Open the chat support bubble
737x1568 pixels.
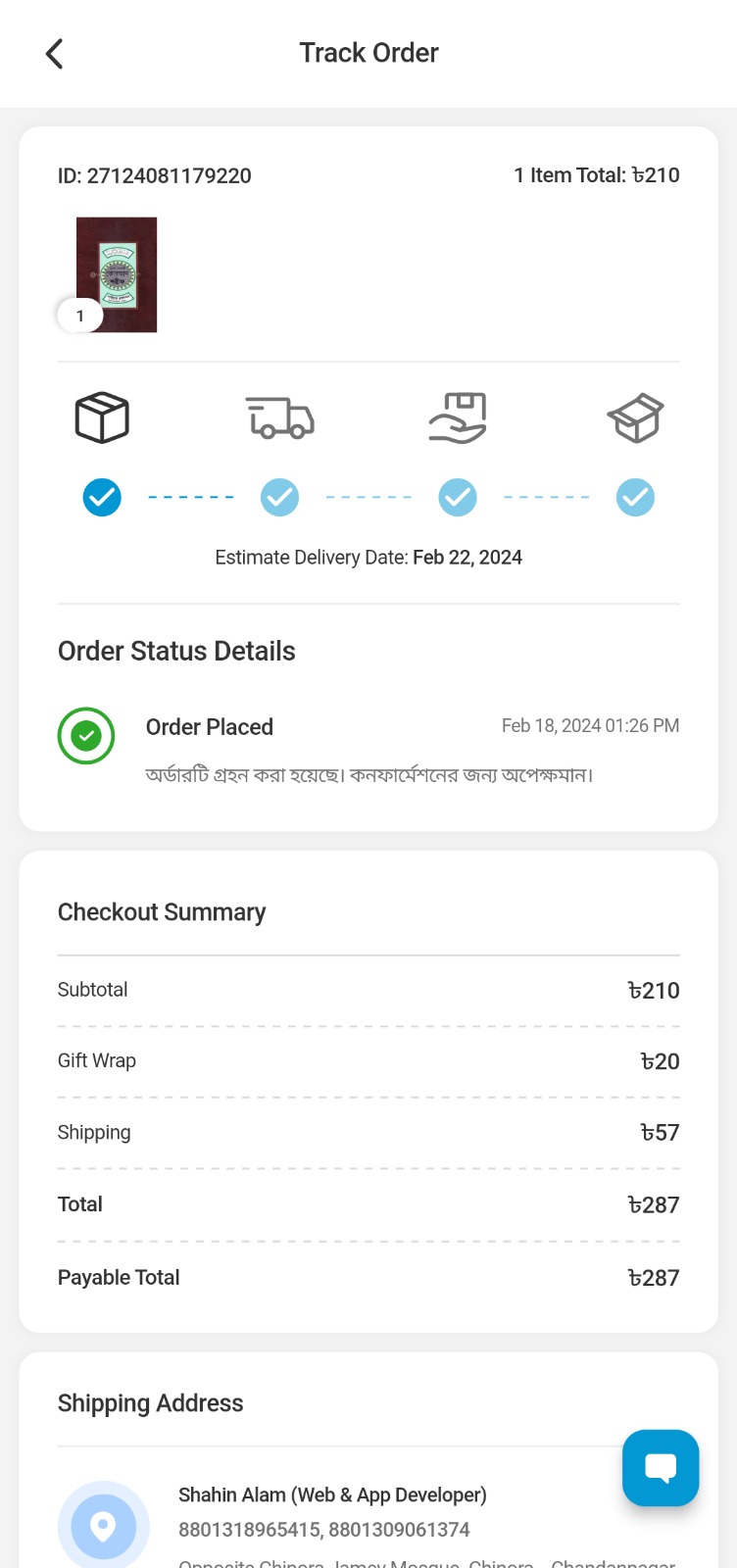(x=661, y=1467)
